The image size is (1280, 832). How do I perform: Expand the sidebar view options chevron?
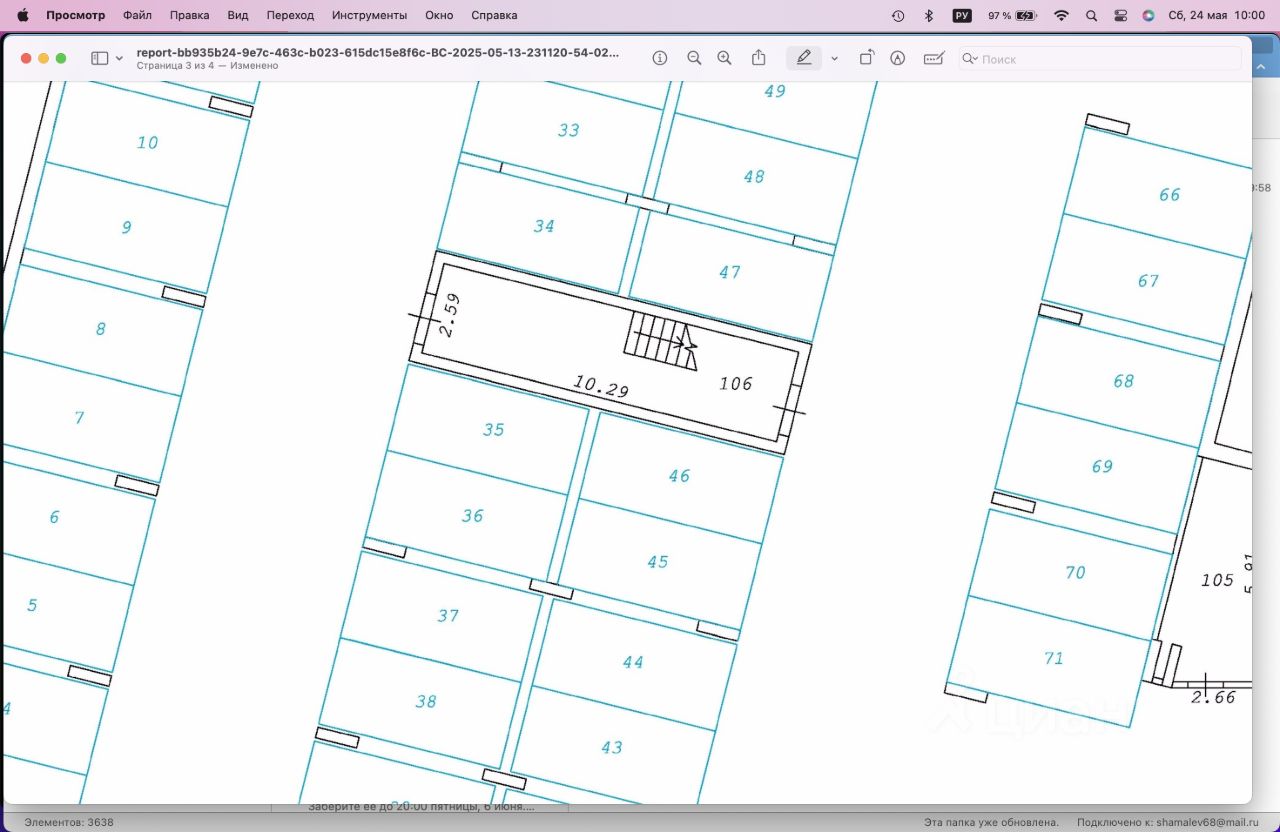[120, 59]
